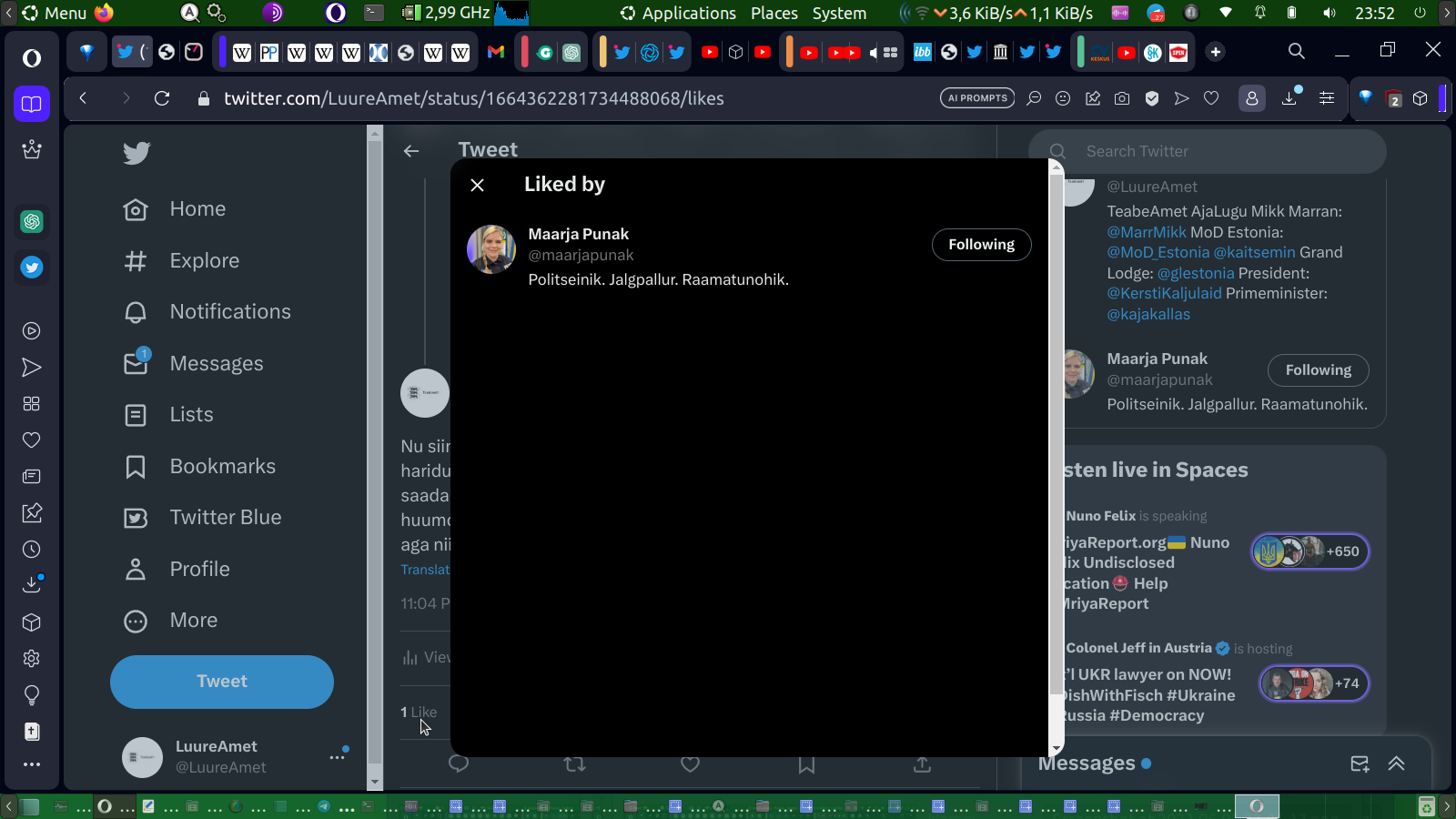
Task: Open the Places menu
Action: click(774, 13)
